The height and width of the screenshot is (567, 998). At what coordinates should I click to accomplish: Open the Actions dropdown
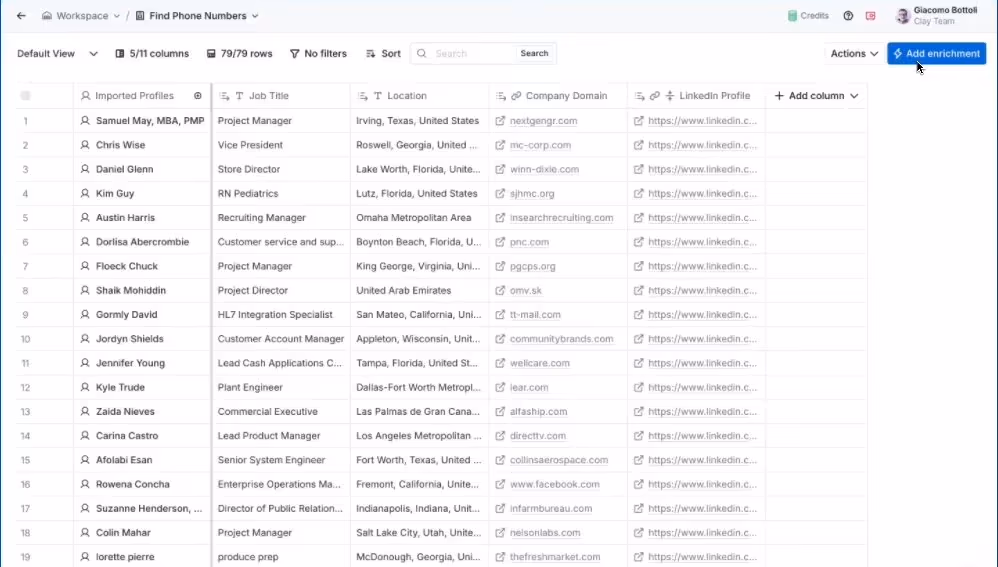[x=854, y=53]
